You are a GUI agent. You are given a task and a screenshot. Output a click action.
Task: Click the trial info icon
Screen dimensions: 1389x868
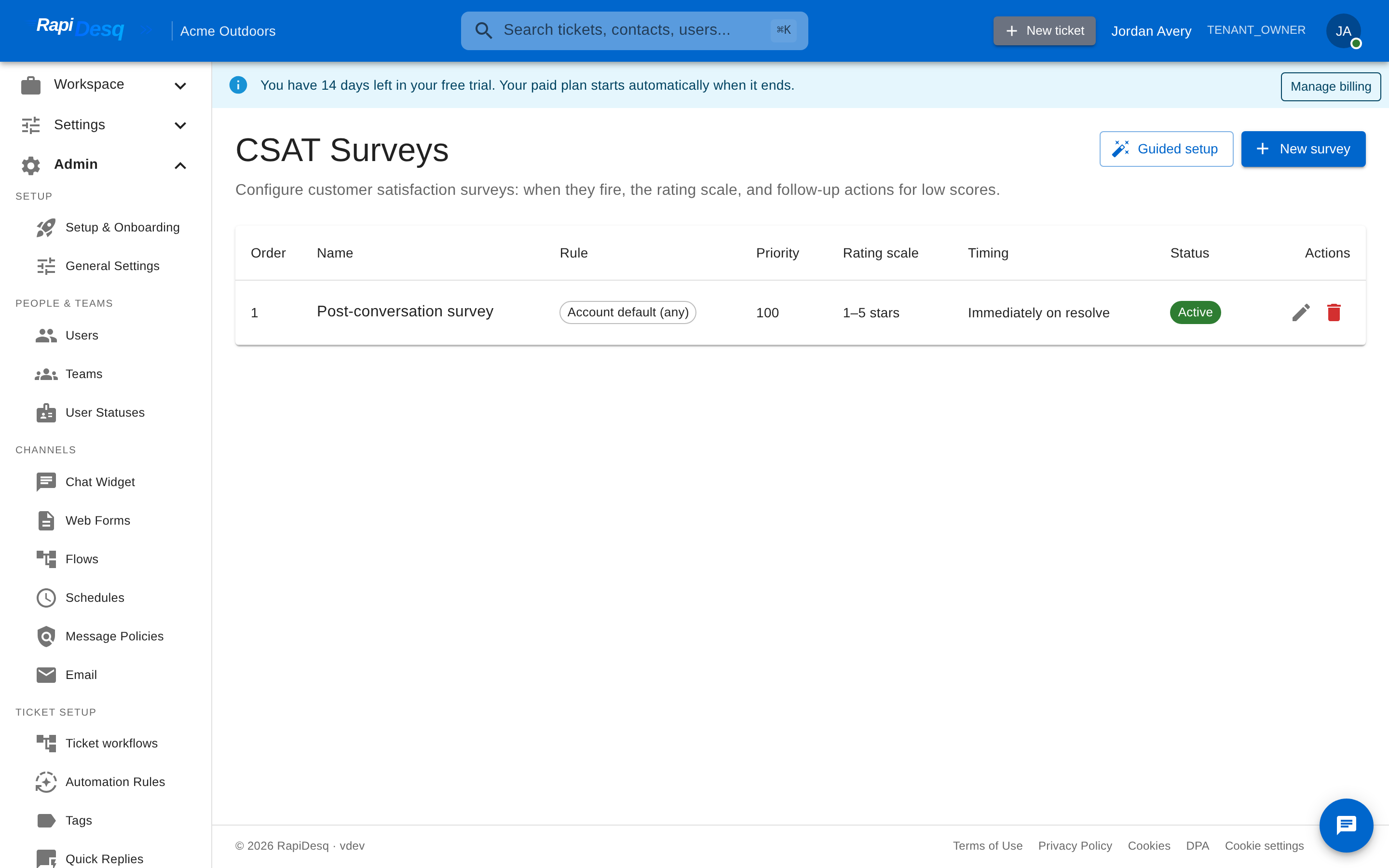tap(238, 85)
